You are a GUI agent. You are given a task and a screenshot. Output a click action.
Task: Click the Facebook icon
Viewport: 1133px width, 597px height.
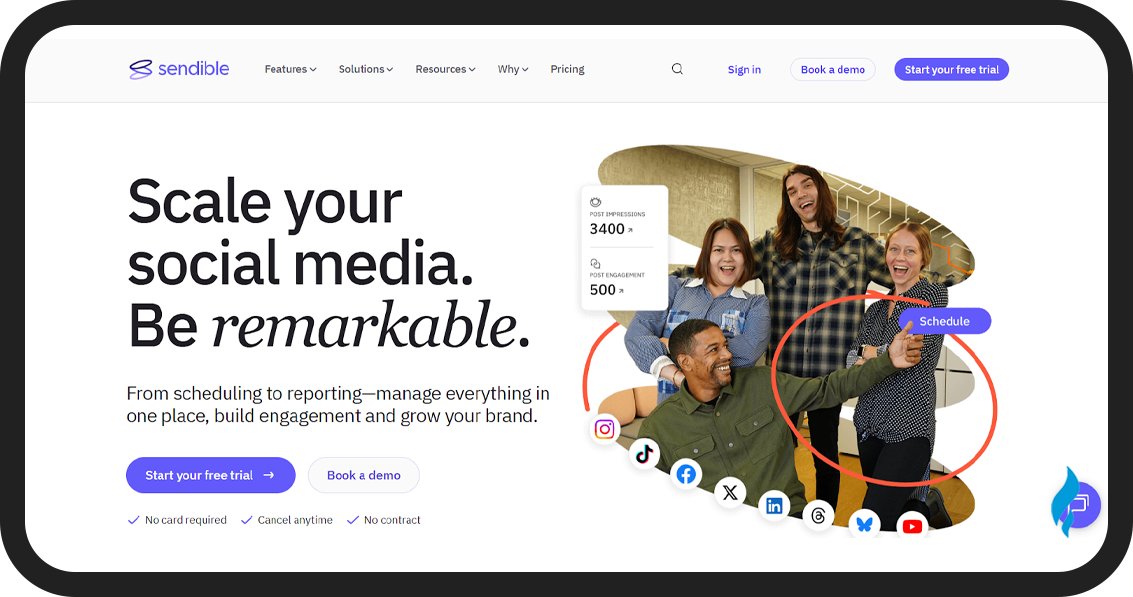click(x=686, y=474)
